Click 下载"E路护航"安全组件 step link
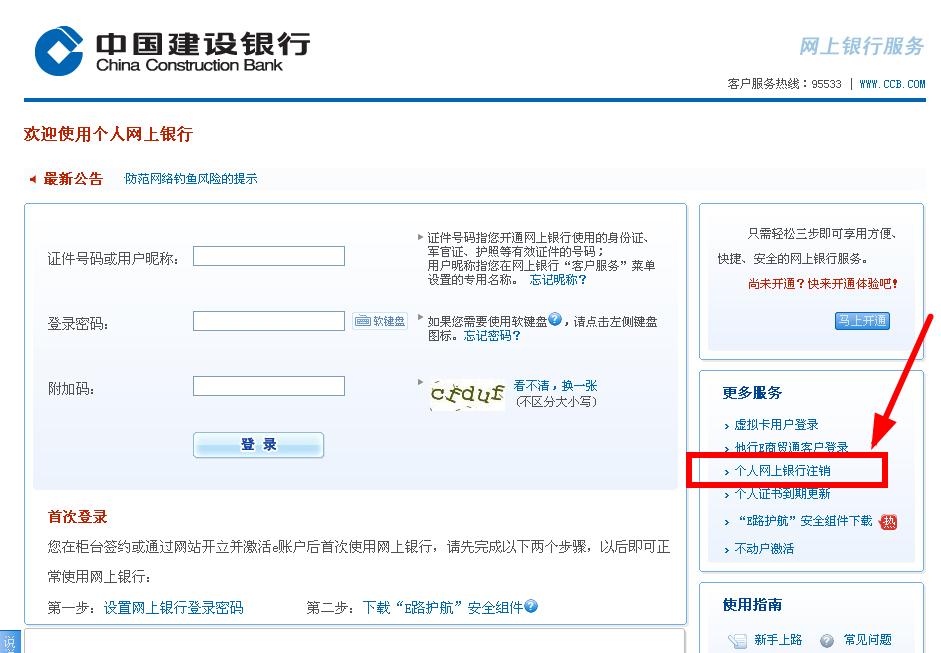The image size is (941, 653). pos(443,608)
